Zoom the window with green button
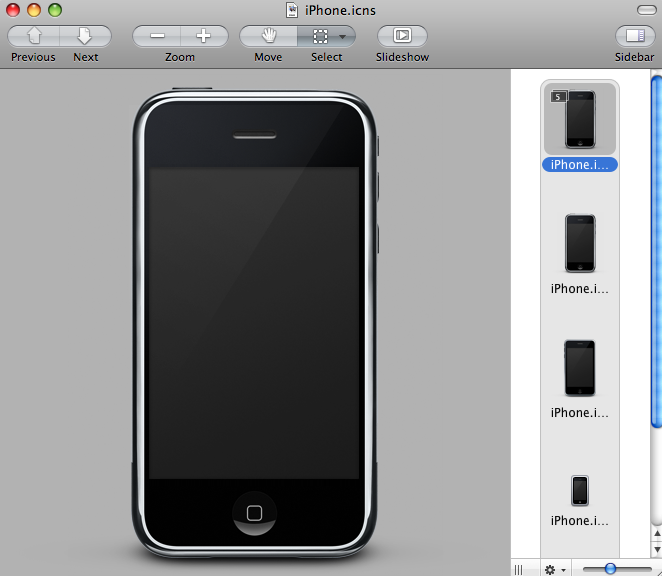The height and width of the screenshot is (576, 662). pyautogui.click(x=55, y=10)
